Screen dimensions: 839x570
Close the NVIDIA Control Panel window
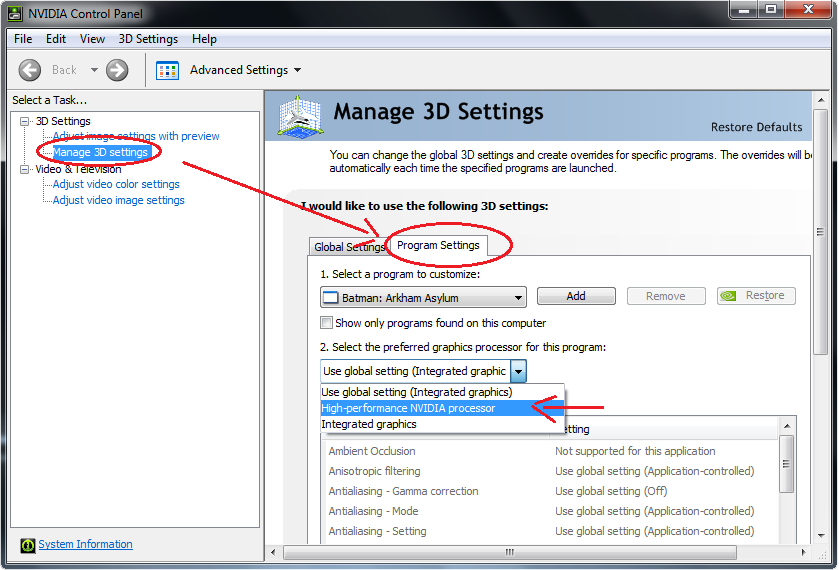tap(809, 10)
